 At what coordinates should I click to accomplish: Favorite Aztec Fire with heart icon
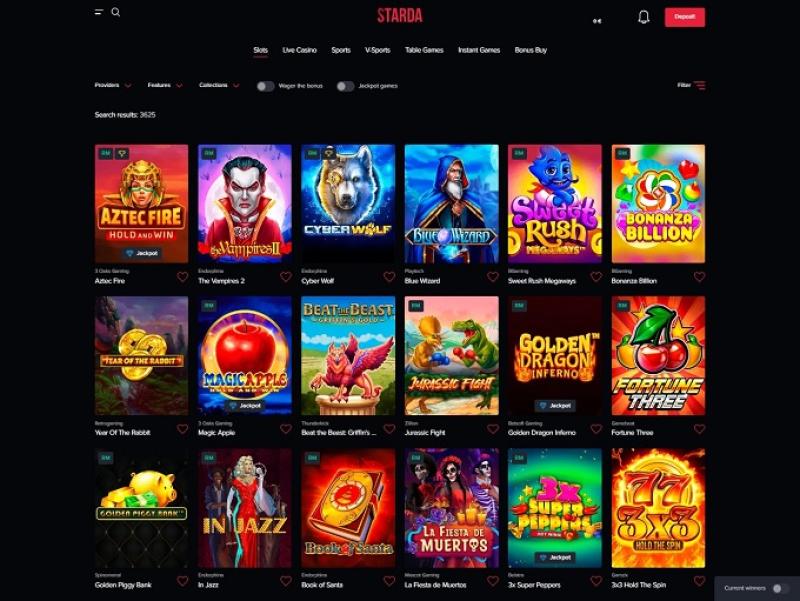click(183, 277)
